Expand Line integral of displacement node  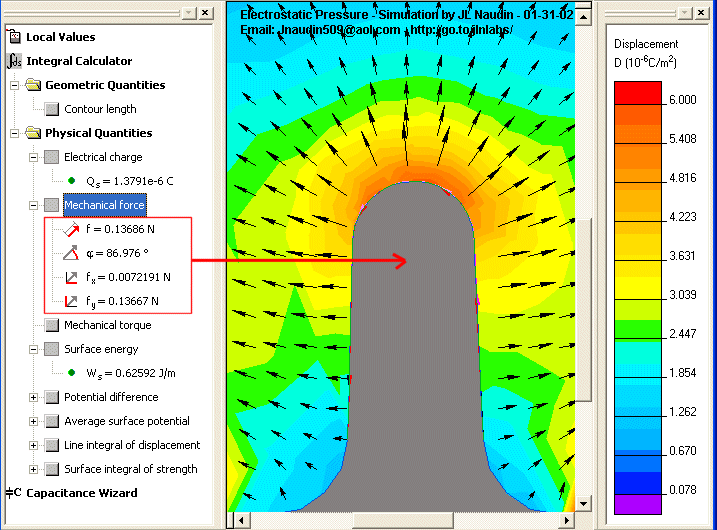point(33,445)
